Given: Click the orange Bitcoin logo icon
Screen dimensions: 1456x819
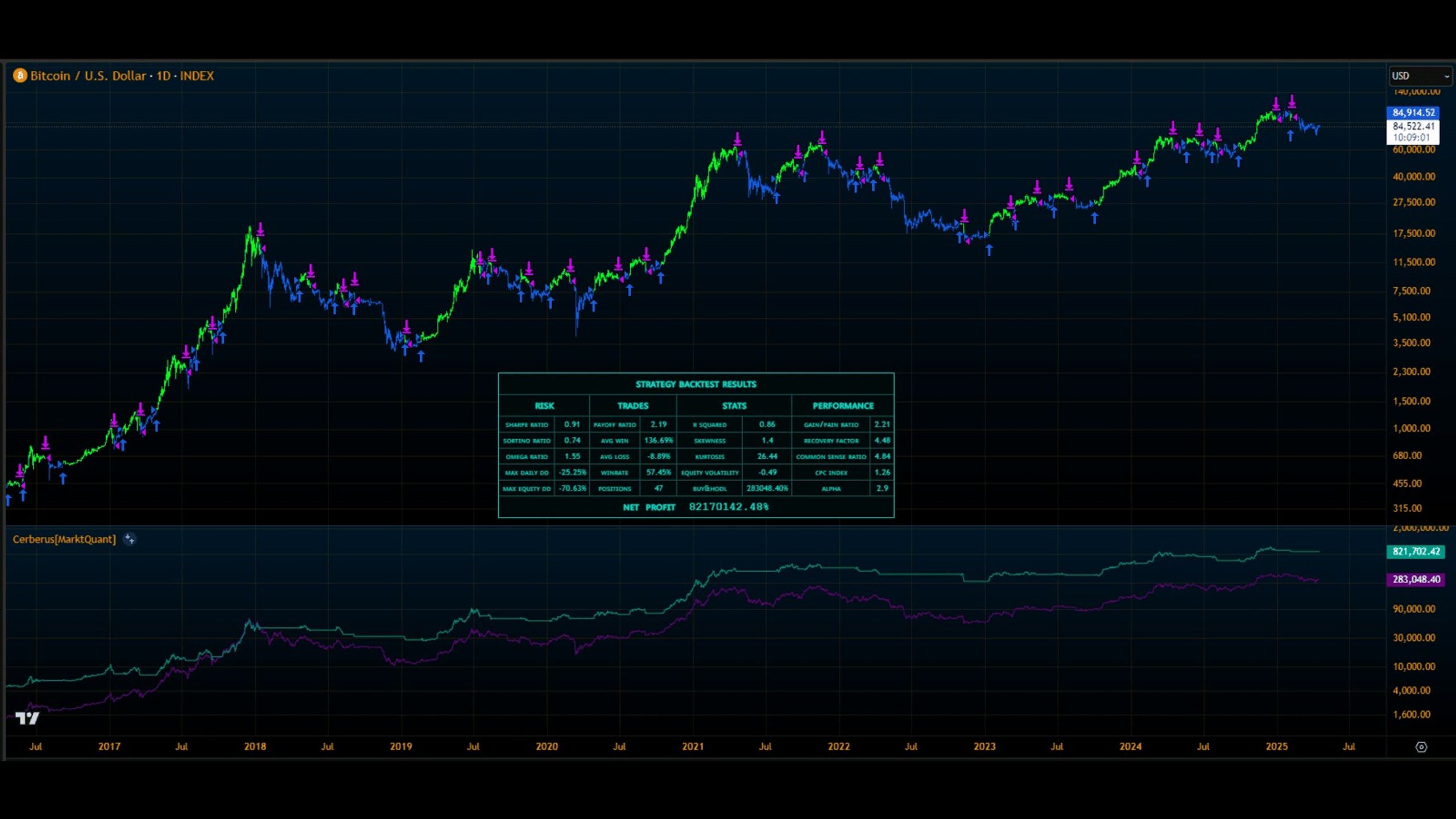Looking at the screenshot, I should [x=20, y=76].
